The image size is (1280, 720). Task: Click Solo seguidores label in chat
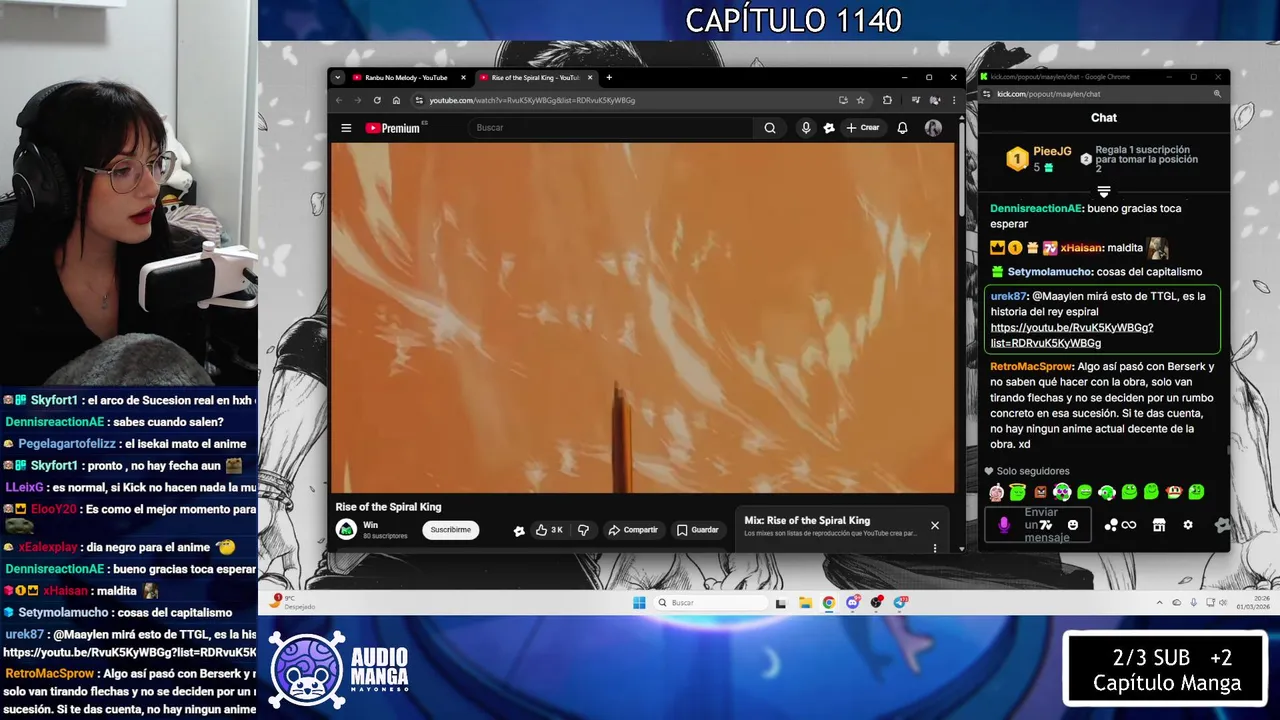[1033, 471]
